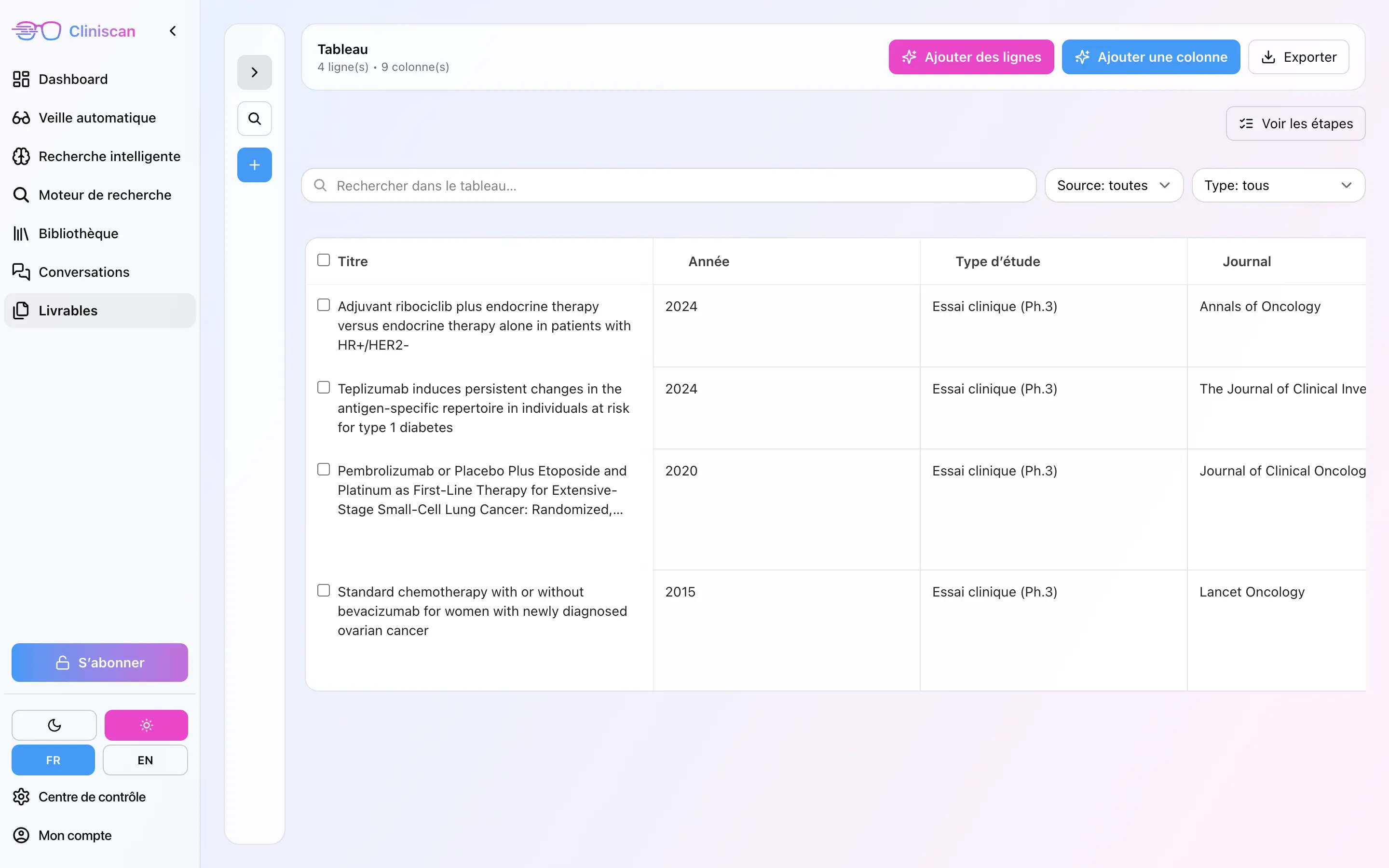1389x868 pixels.
Task: Click the blue plus icon button
Action: pyautogui.click(x=254, y=165)
